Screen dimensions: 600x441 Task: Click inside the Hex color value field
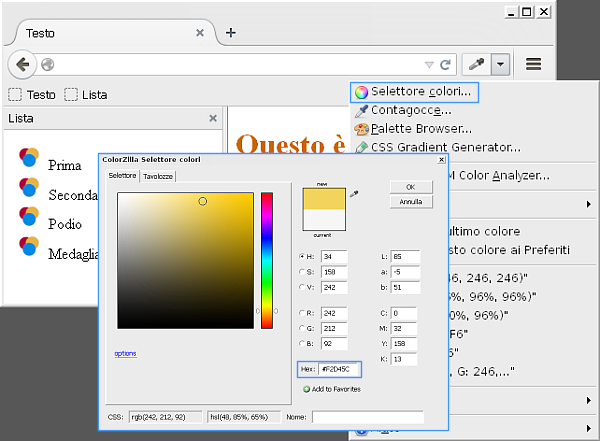tap(340, 369)
